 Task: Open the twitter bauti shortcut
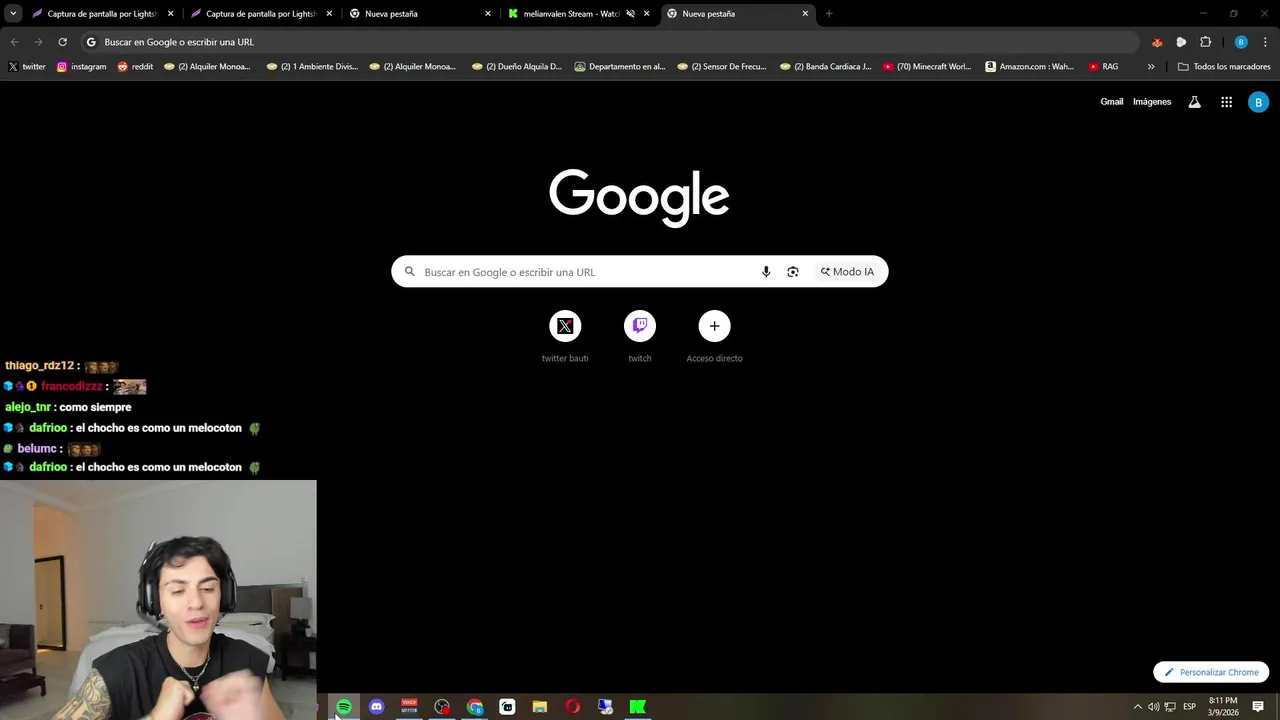[x=565, y=337]
